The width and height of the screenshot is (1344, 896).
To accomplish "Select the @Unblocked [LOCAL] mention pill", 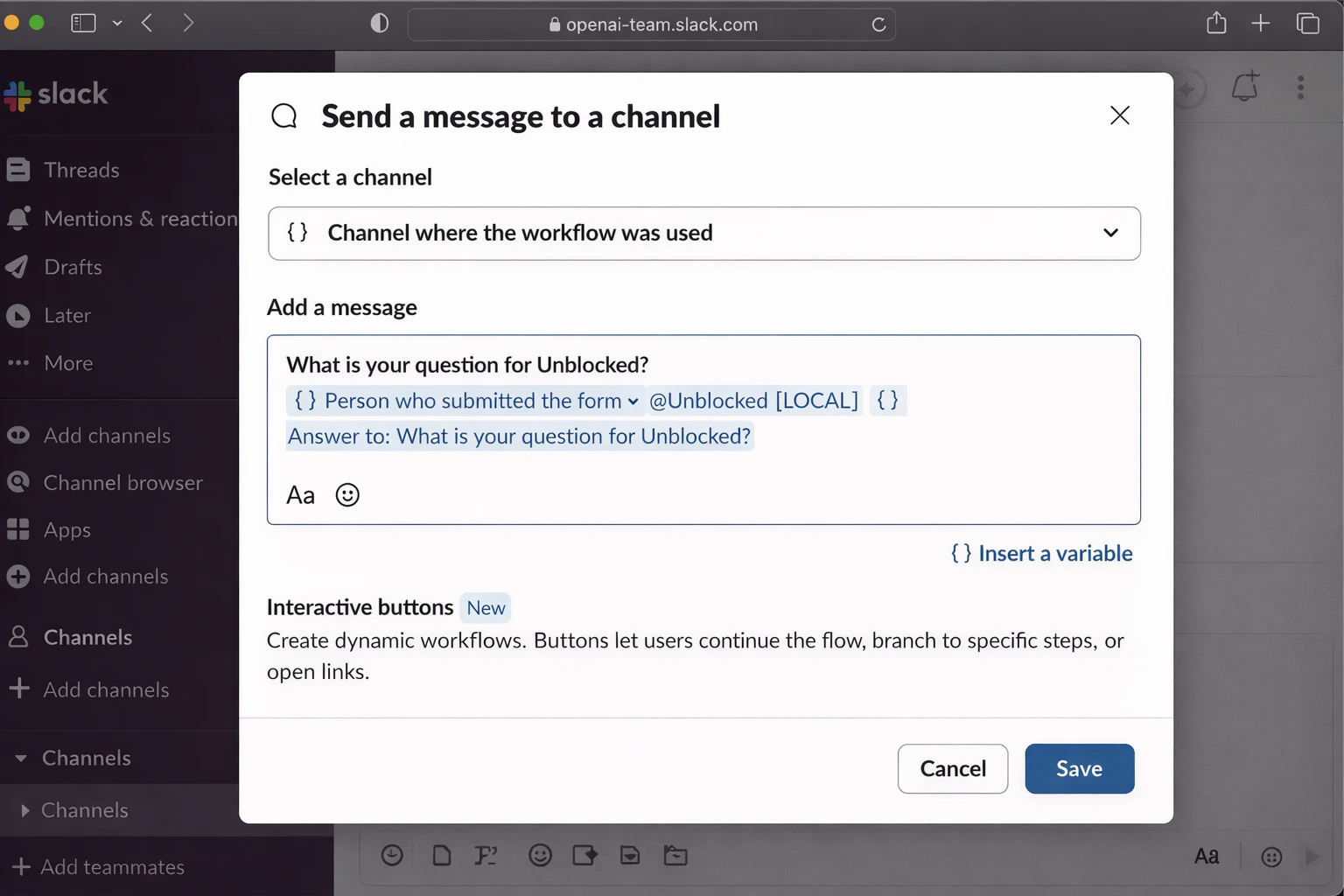I will pos(754,401).
